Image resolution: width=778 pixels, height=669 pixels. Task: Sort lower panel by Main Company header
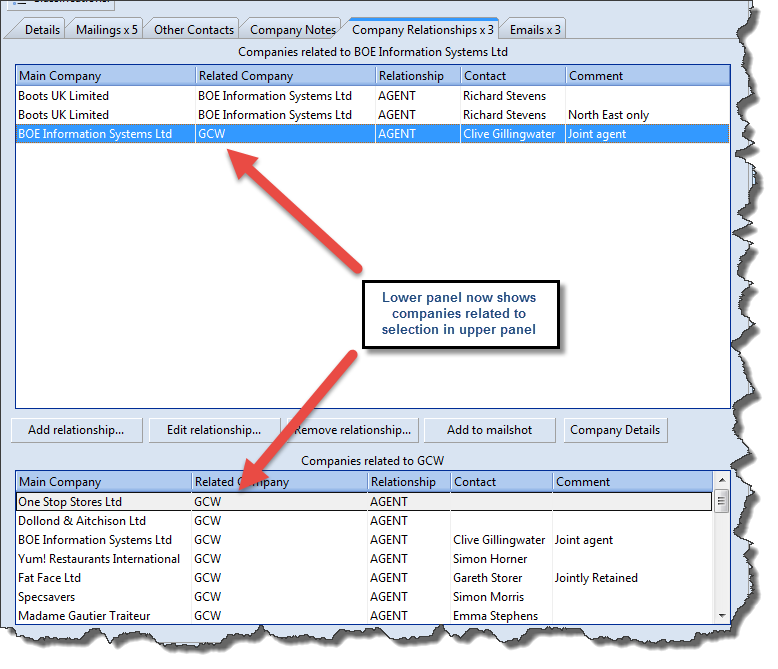point(104,482)
